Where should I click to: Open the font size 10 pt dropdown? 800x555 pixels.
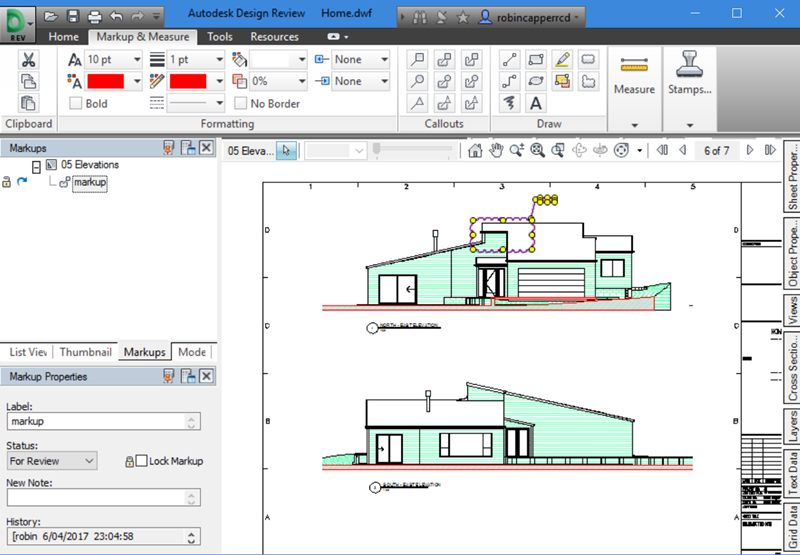click(x=135, y=60)
